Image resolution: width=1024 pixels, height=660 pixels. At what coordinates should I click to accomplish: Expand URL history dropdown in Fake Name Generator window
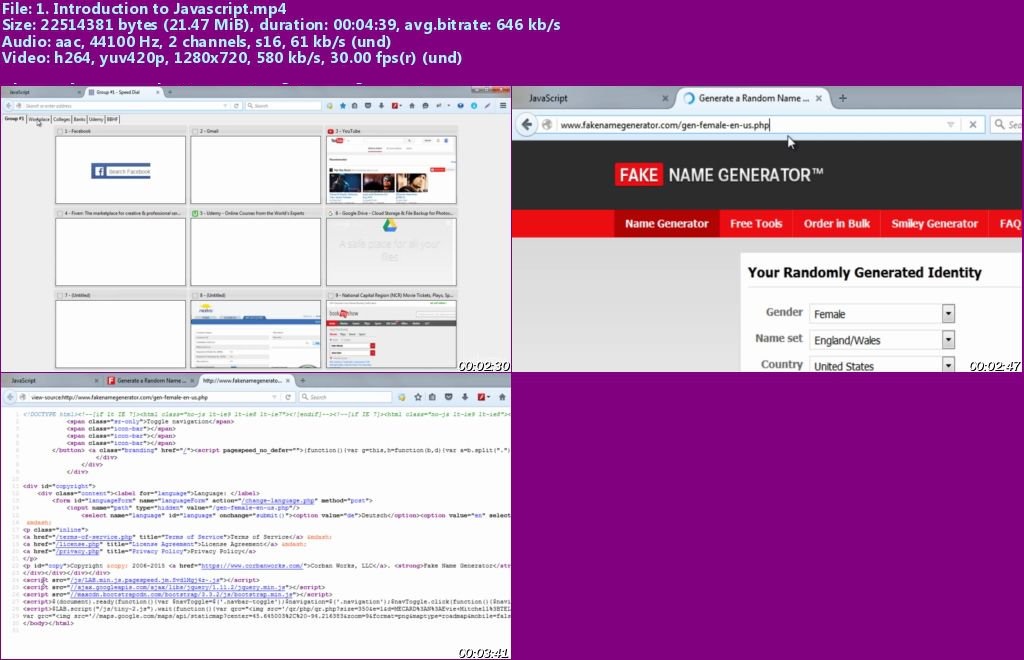[x=950, y=124]
